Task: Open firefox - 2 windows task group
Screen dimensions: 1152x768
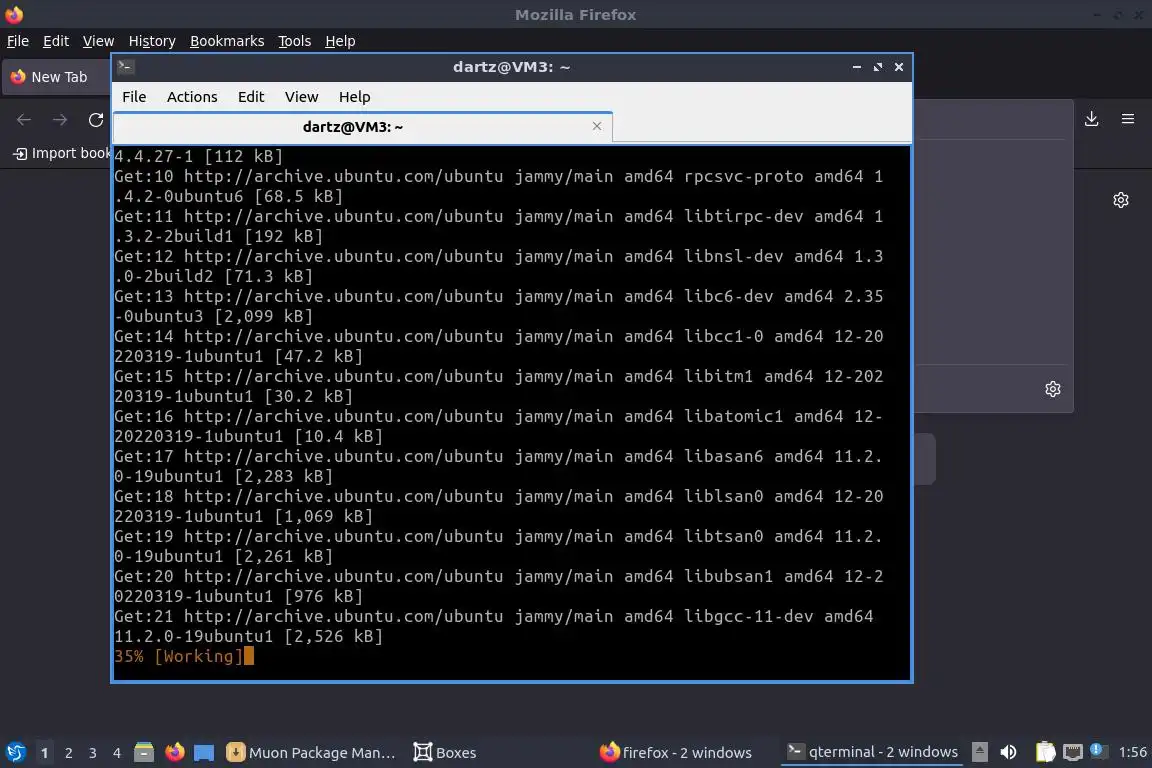Action: point(676,753)
